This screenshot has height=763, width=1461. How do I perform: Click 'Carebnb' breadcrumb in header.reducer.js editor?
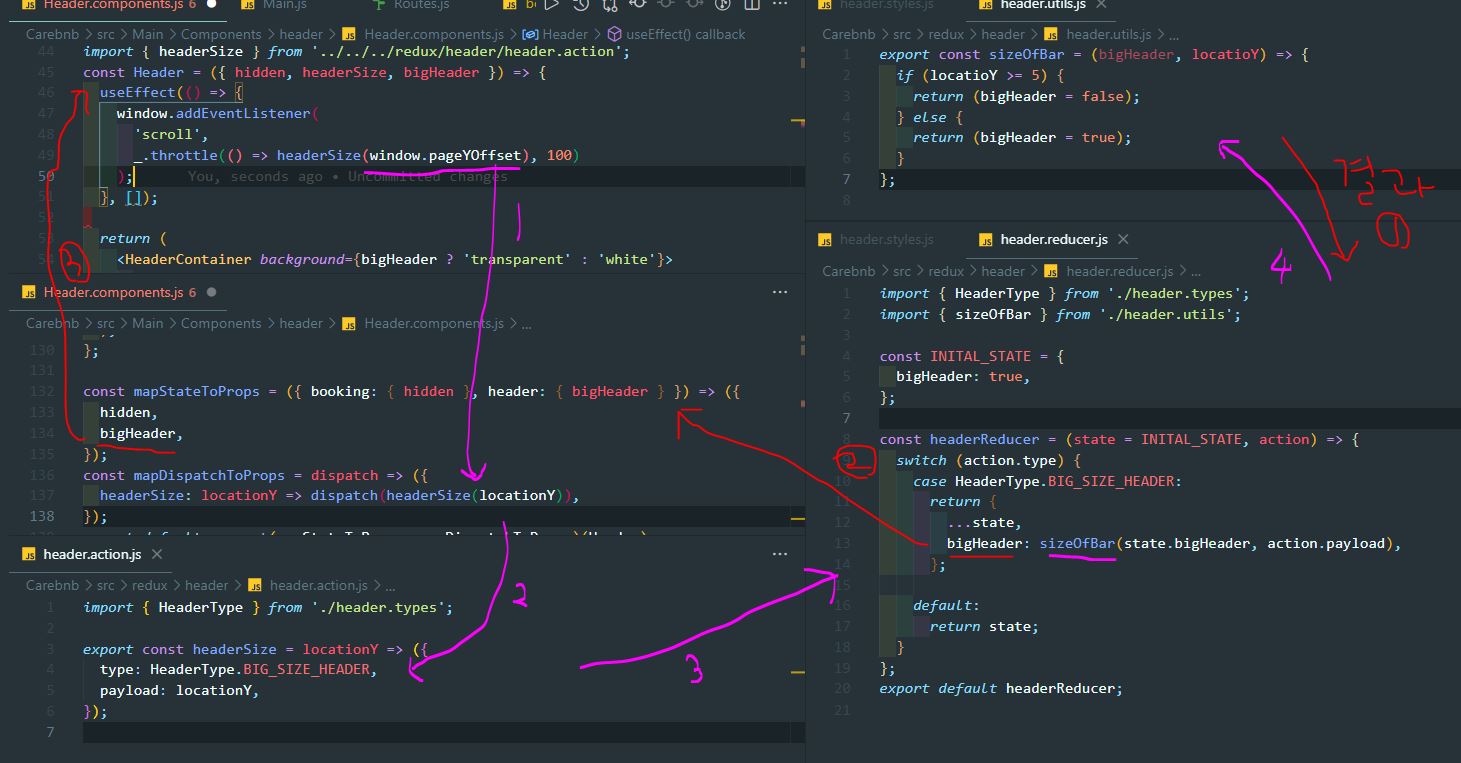[x=848, y=271]
